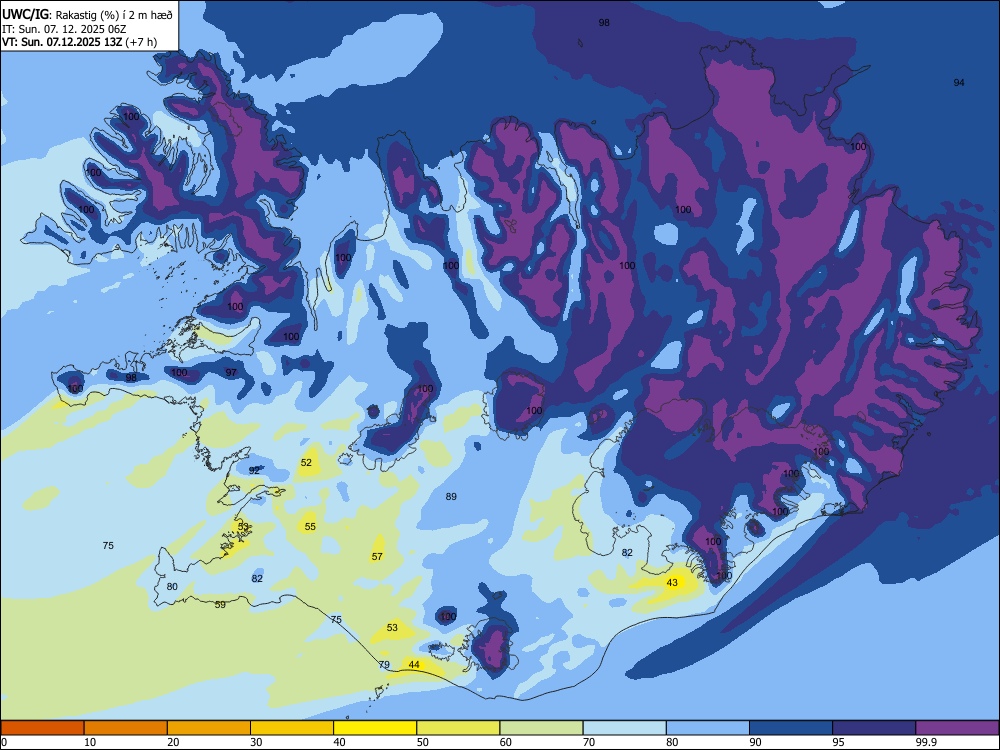Click the map value 55 in the southwest
The width and height of the screenshot is (1000, 750).
pos(310,526)
